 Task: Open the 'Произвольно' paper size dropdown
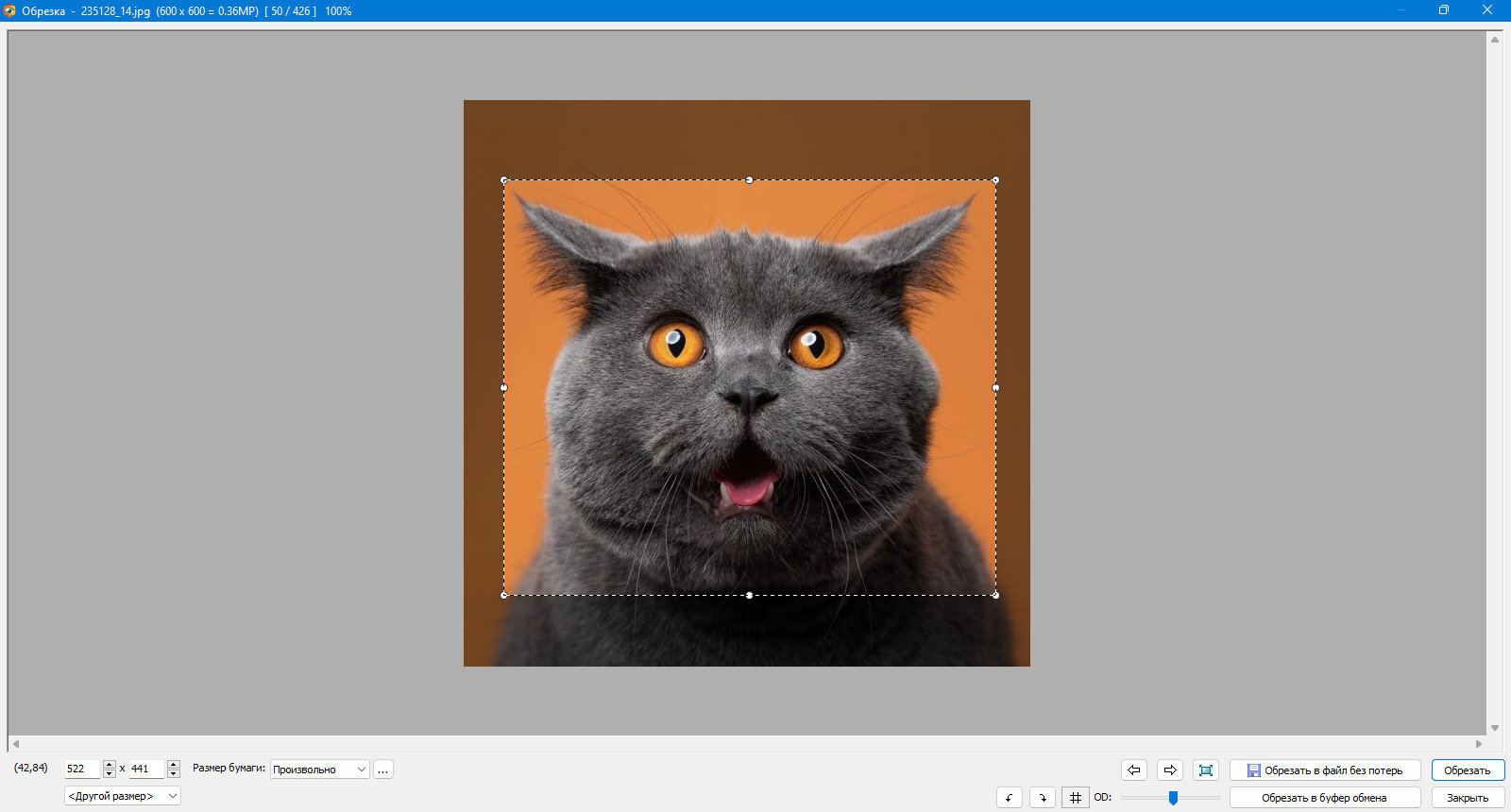pos(320,770)
